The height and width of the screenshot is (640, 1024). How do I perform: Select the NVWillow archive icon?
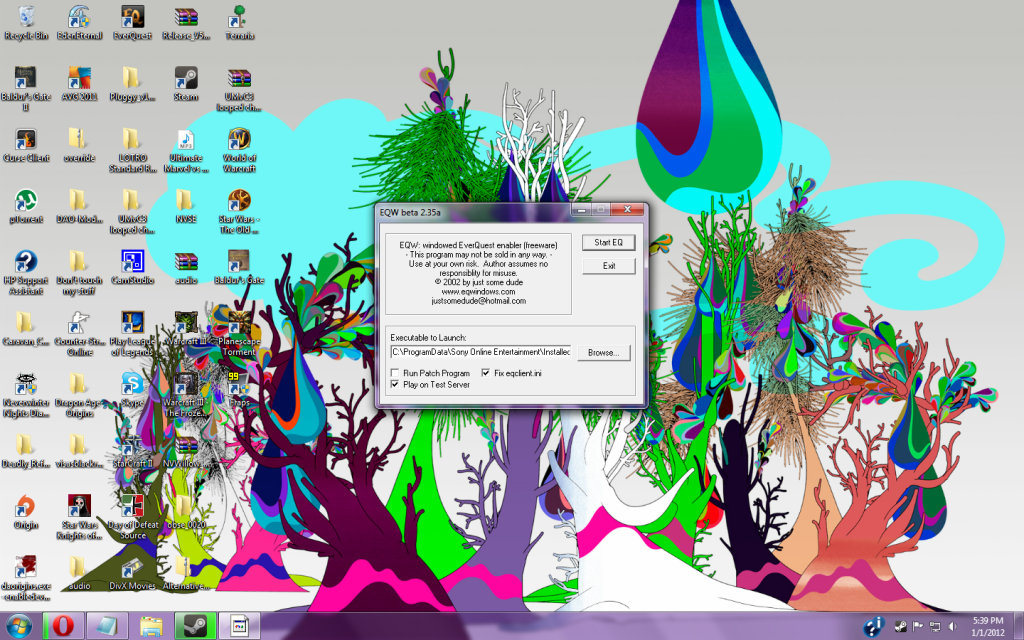coord(186,452)
